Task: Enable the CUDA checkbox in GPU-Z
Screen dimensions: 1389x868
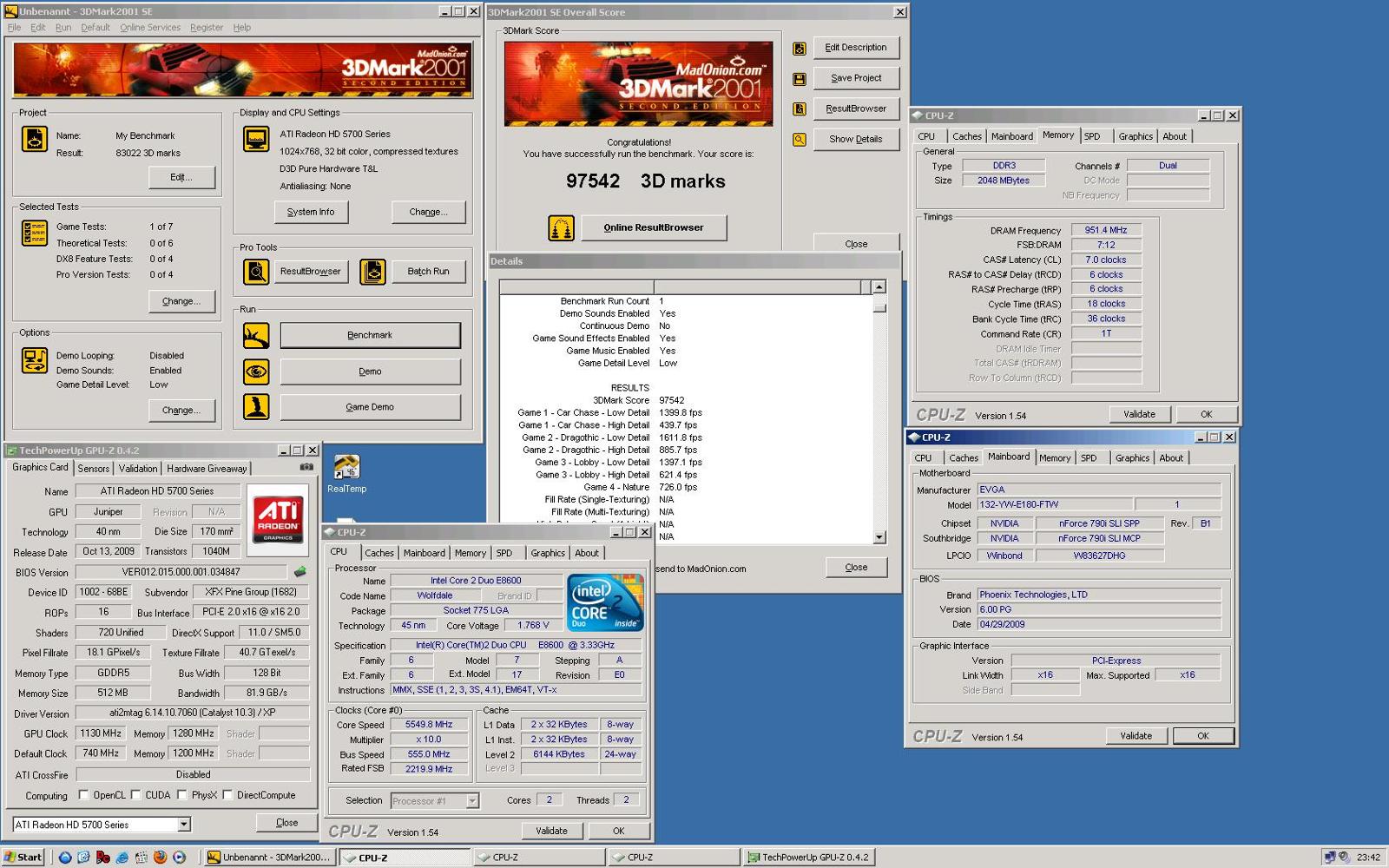Action: pyautogui.click(x=135, y=794)
